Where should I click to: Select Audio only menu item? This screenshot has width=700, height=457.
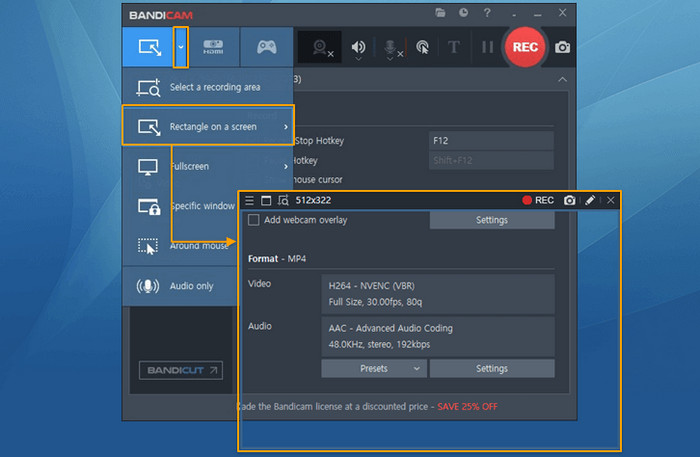190,286
